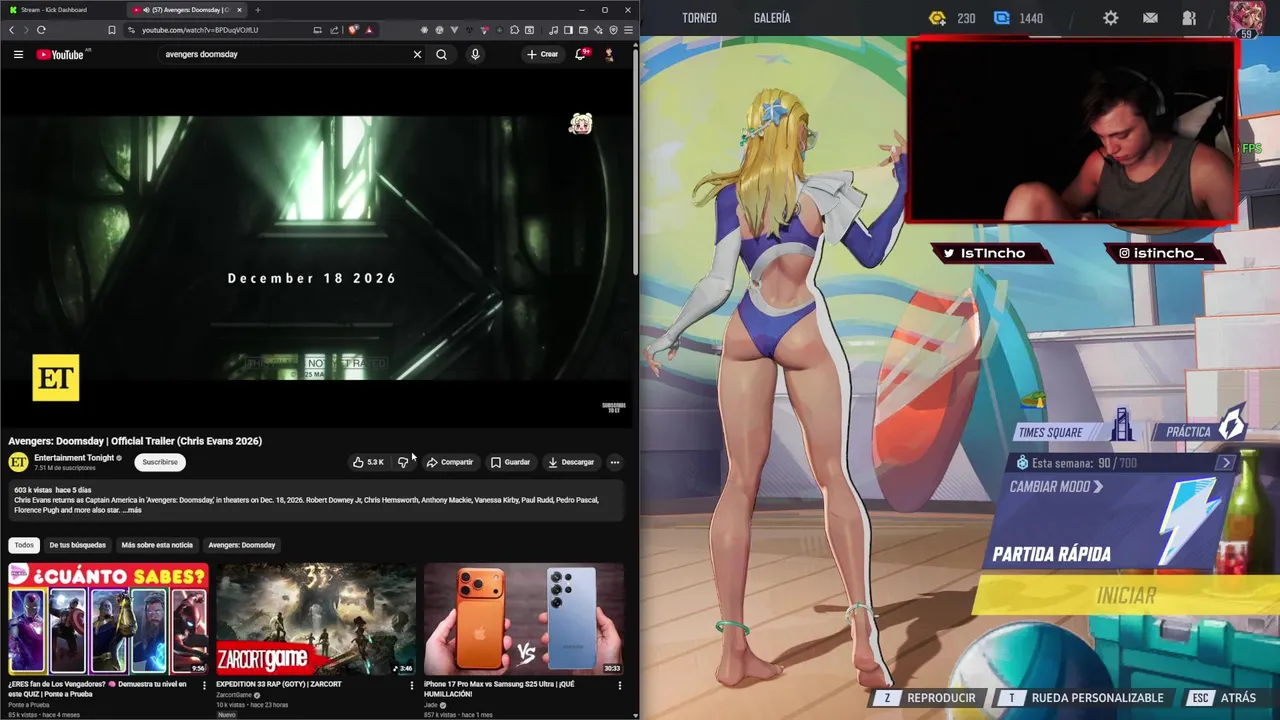The height and width of the screenshot is (720, 1280).
Task: Go to YouTube home via logo
Action: pyautogui.click(x=62, y=54)
